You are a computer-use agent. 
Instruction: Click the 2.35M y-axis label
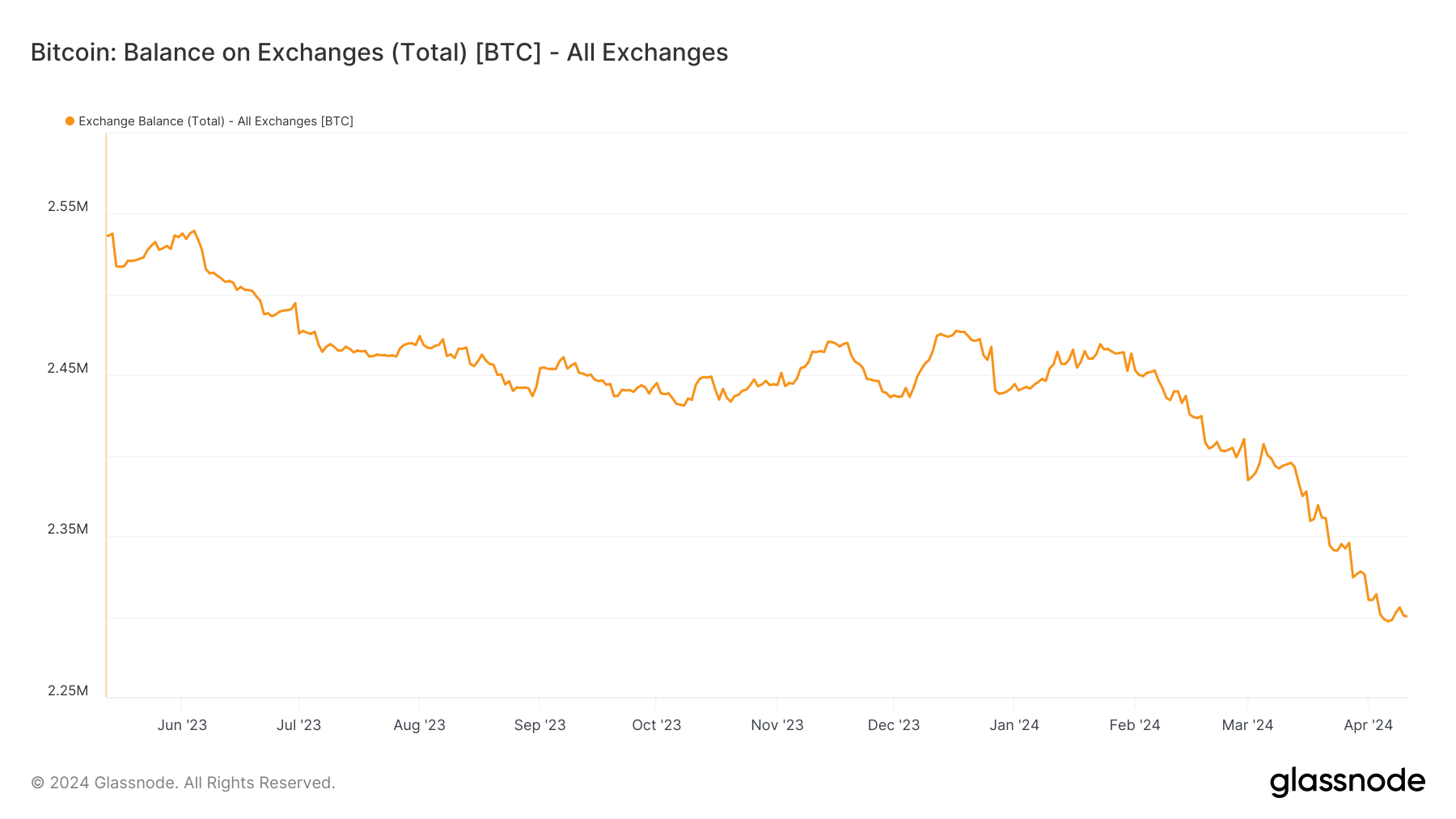click(x=68, y=529)
